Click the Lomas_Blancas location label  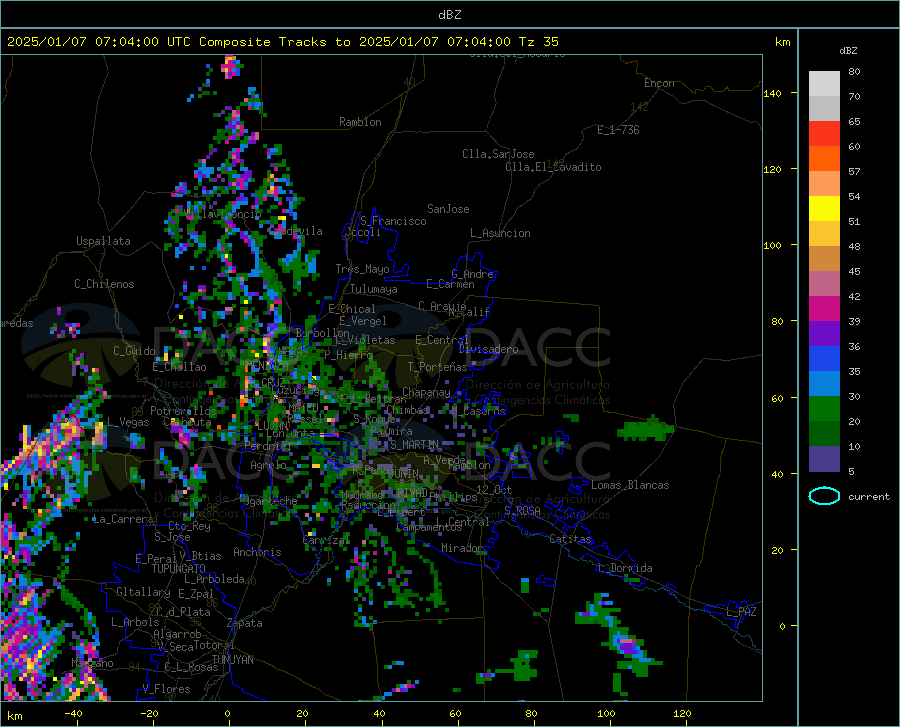pos(630,485)
